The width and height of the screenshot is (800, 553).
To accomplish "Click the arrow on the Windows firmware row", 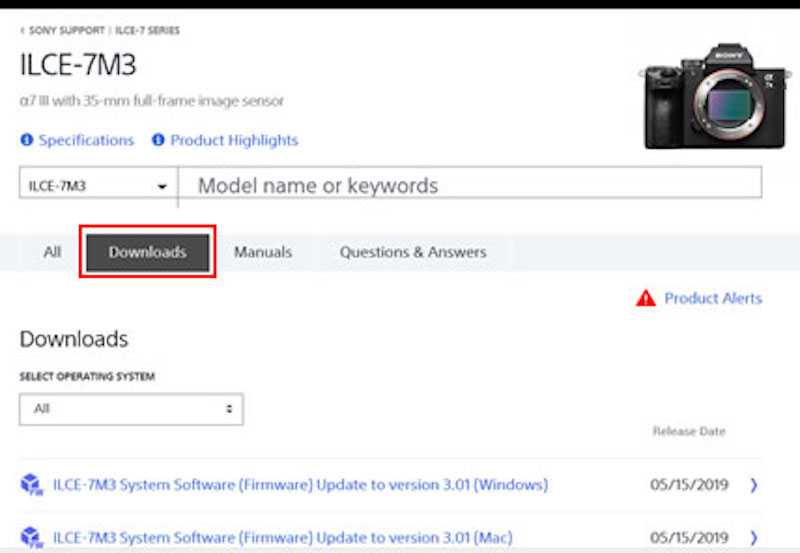I will (754, 485).
